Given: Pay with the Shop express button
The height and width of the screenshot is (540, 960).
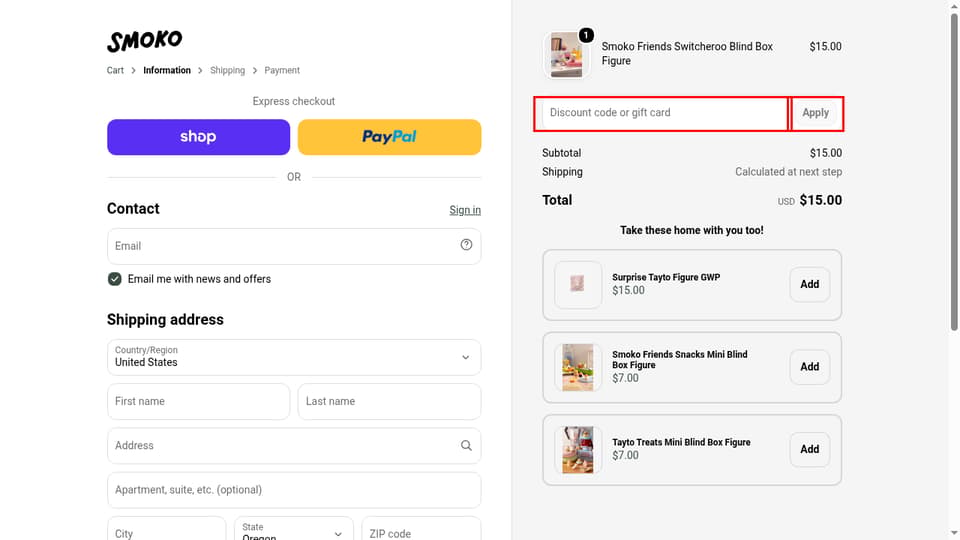Looking at the screenshot, I should (198, 137).
